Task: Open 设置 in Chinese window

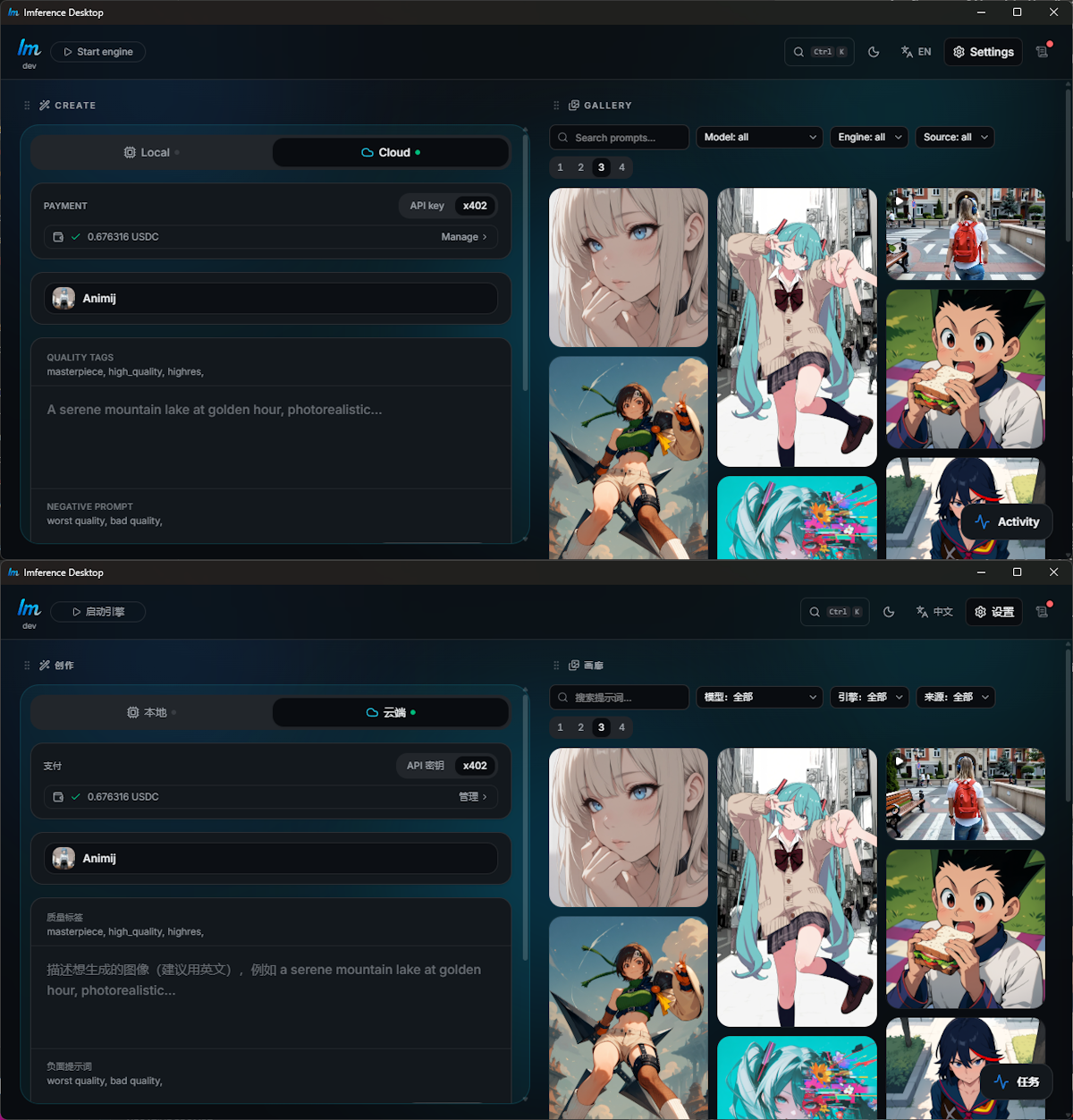Action: tap(994, 612)
